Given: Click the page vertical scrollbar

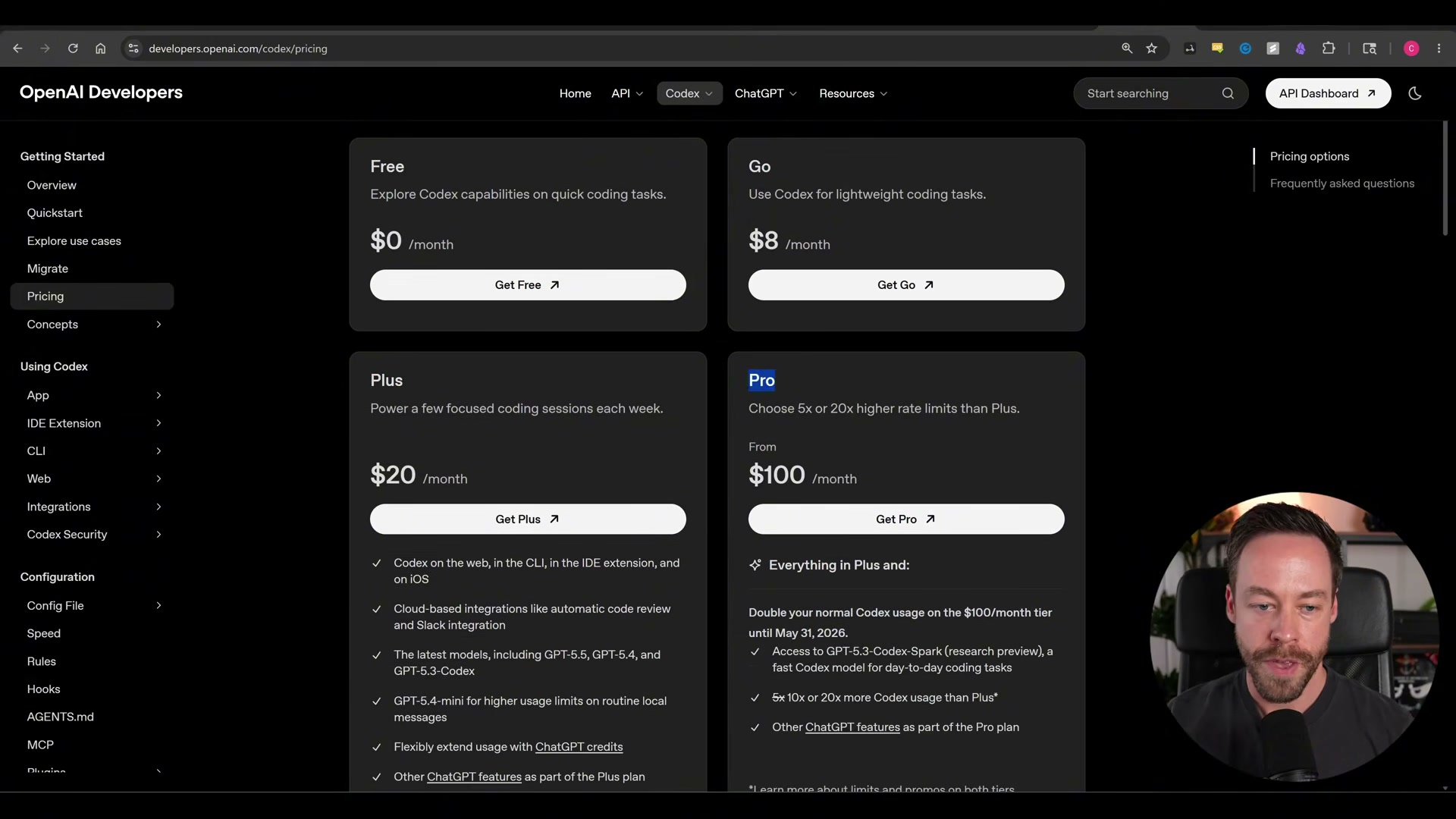Looking at the screenshot, I should (x=1445, y=179).
